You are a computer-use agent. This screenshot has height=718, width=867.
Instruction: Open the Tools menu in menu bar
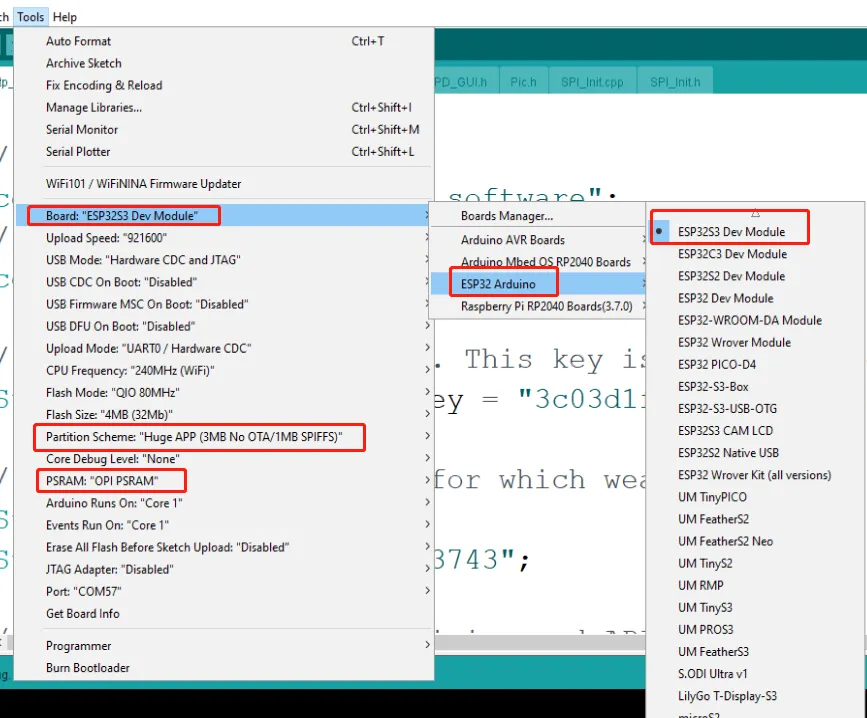pos(30,17)
